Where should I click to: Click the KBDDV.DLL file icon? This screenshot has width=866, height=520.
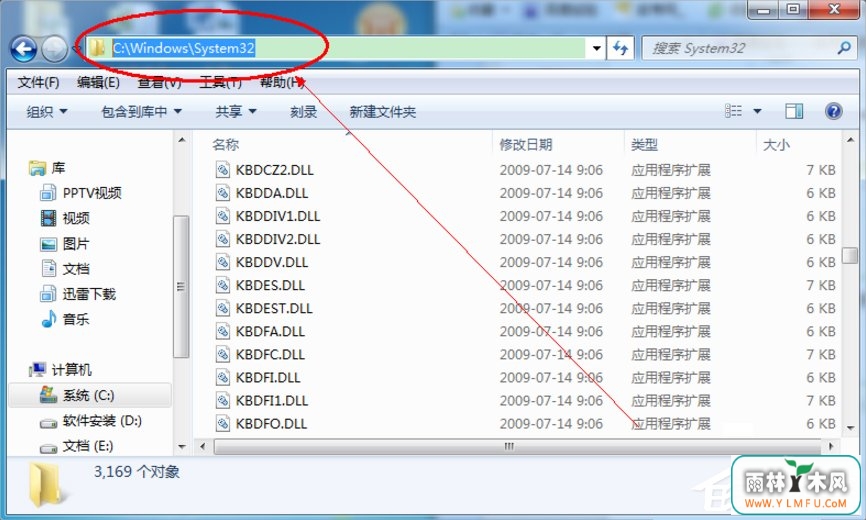pyautogui.click(x=223, y=262)
